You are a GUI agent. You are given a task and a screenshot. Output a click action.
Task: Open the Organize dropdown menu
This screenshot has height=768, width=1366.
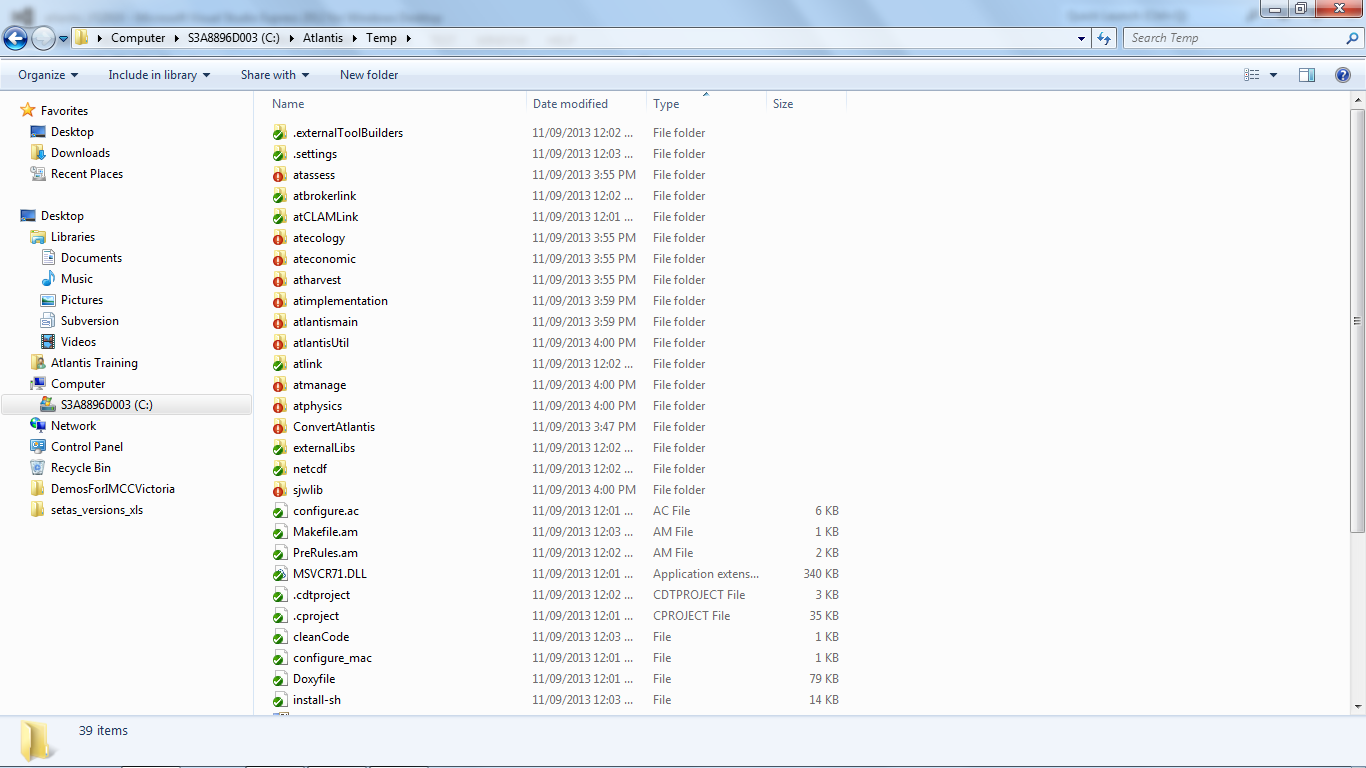click(x=48, y=75)
